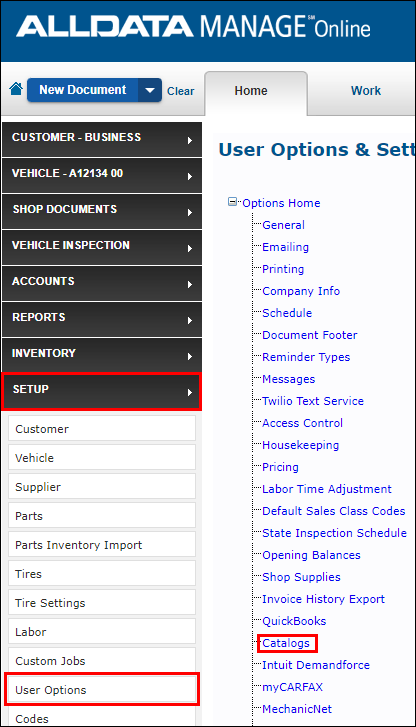Collapse the Setup section
Screen dimensions: 416x727
pos(102,391)
